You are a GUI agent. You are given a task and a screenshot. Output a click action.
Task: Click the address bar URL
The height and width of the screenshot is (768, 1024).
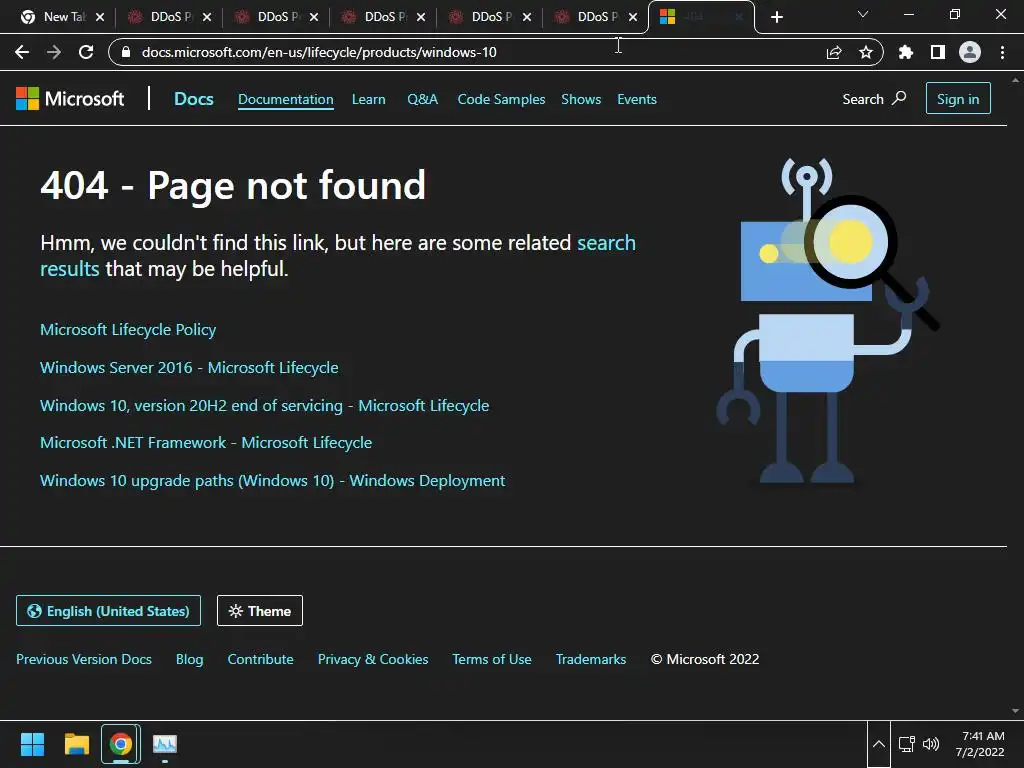point(319,52)
